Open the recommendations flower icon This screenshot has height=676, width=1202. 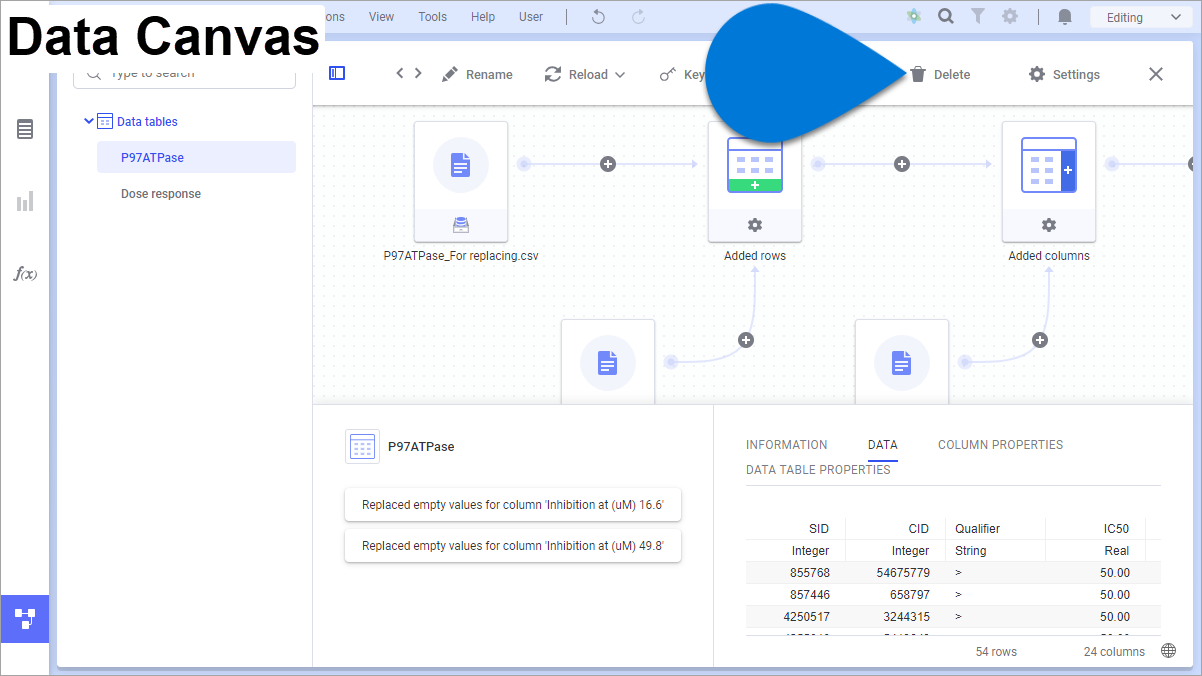[914, 16]
